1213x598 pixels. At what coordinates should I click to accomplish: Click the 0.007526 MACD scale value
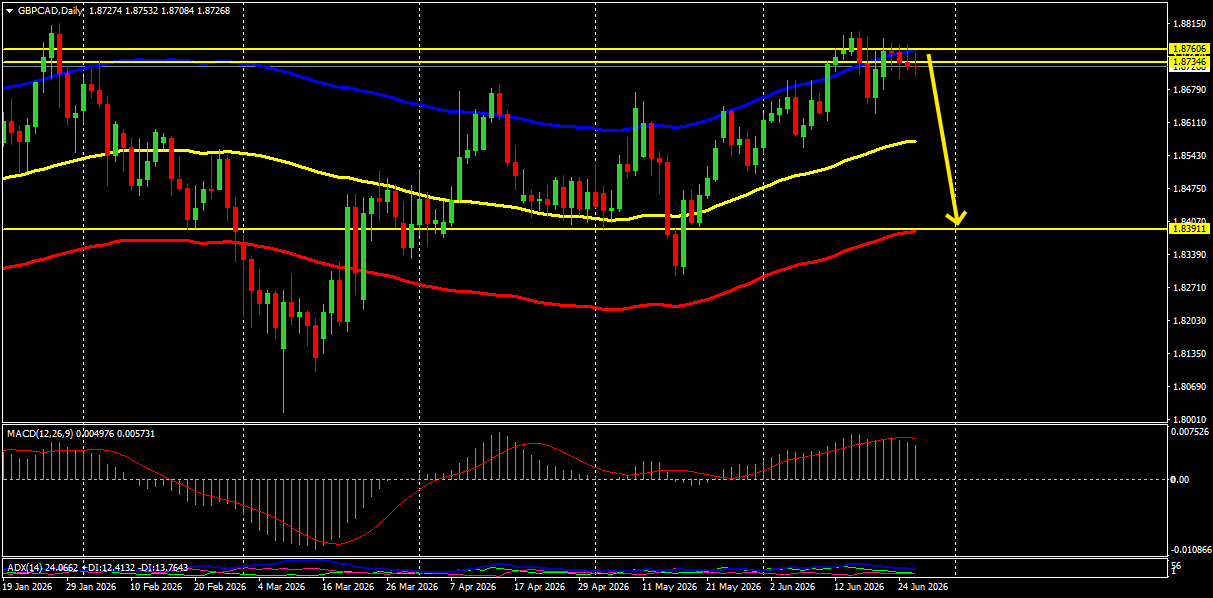[1191, 433]
